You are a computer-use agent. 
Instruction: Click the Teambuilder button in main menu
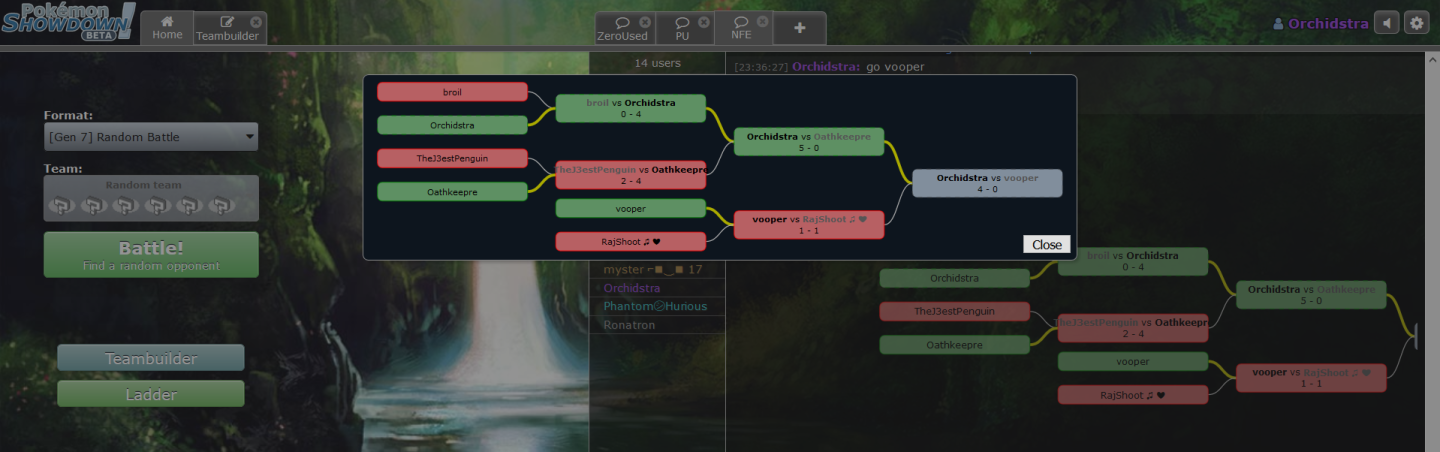pyautogui.click(x=151, y=358)
